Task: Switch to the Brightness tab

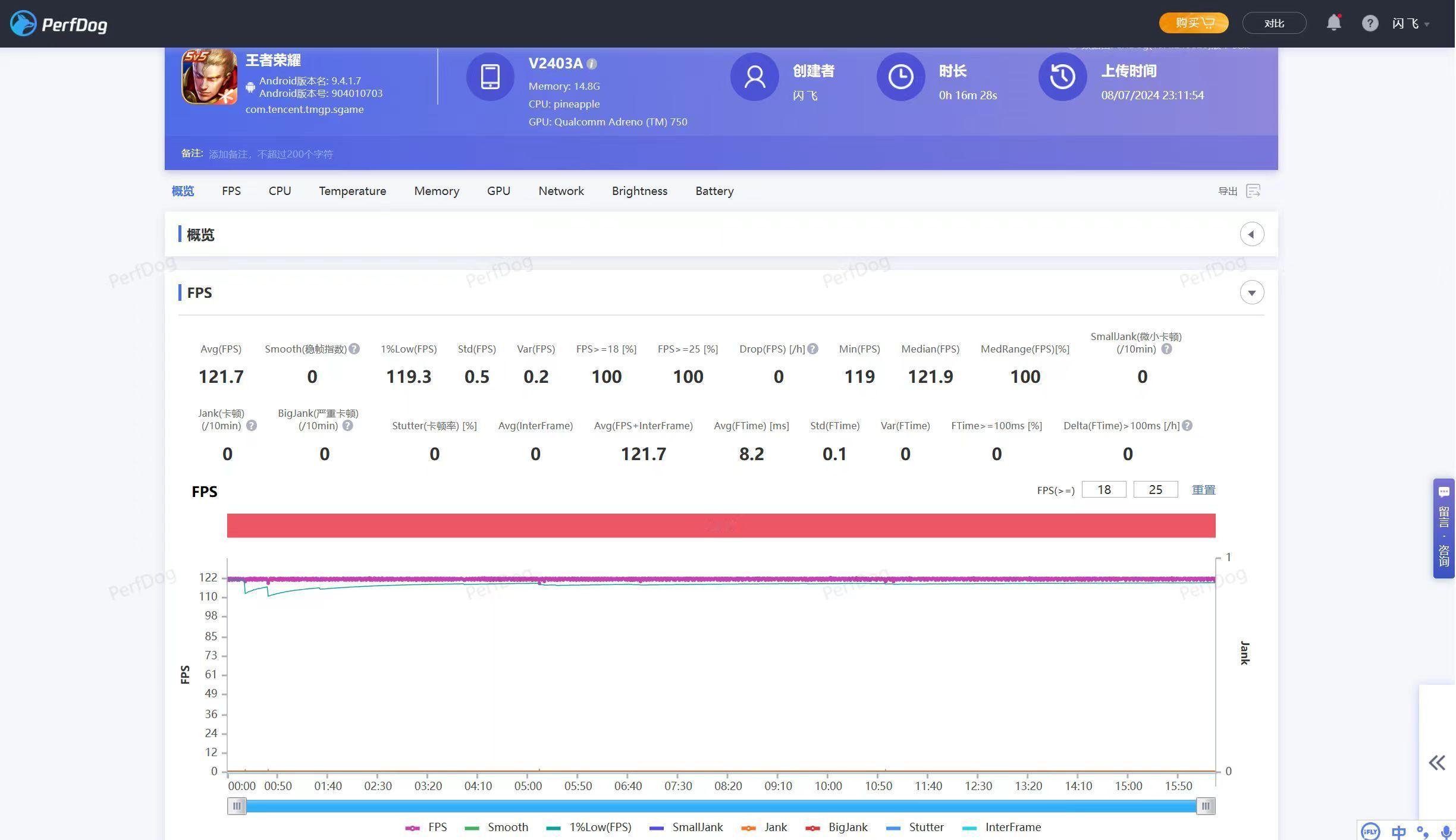Action: pyautogui.click(x=639, y=191)
